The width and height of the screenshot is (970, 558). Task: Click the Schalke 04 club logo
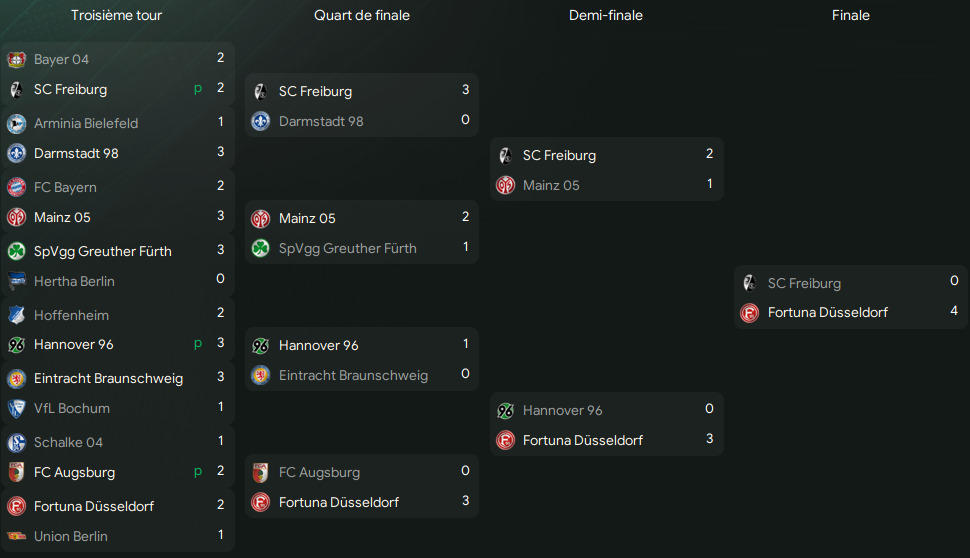click(16, 442)
